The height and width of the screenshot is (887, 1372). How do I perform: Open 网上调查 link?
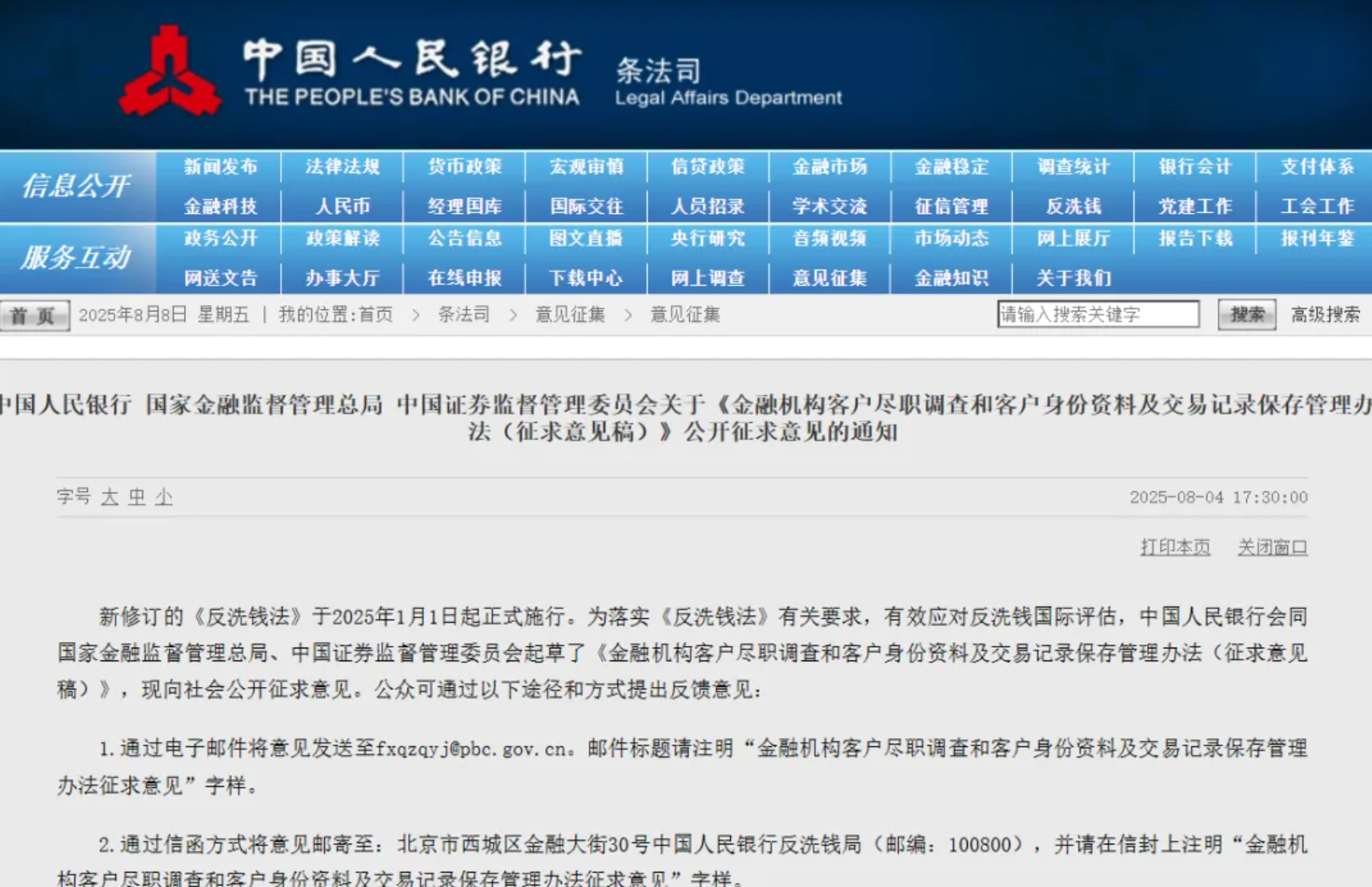(708, 279)
